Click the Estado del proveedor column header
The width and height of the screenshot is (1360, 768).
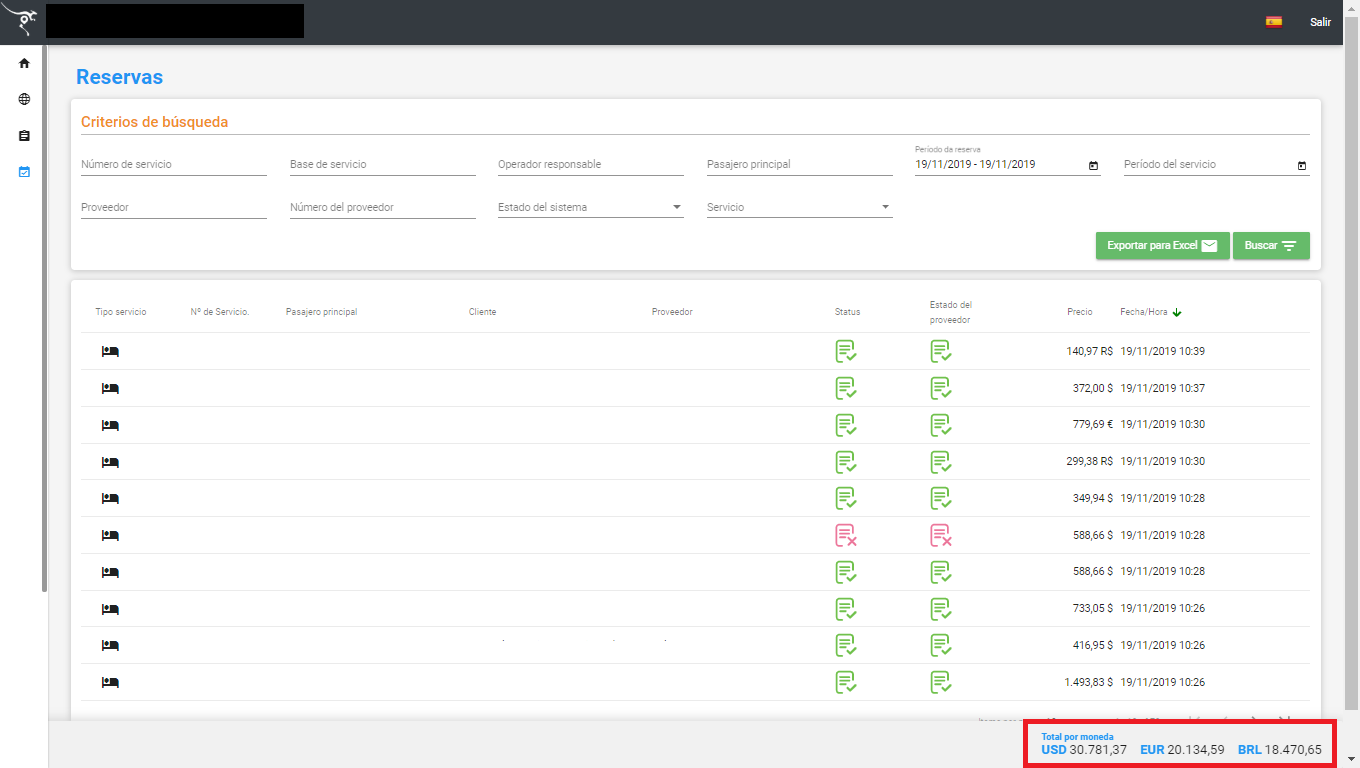(950, 312)
